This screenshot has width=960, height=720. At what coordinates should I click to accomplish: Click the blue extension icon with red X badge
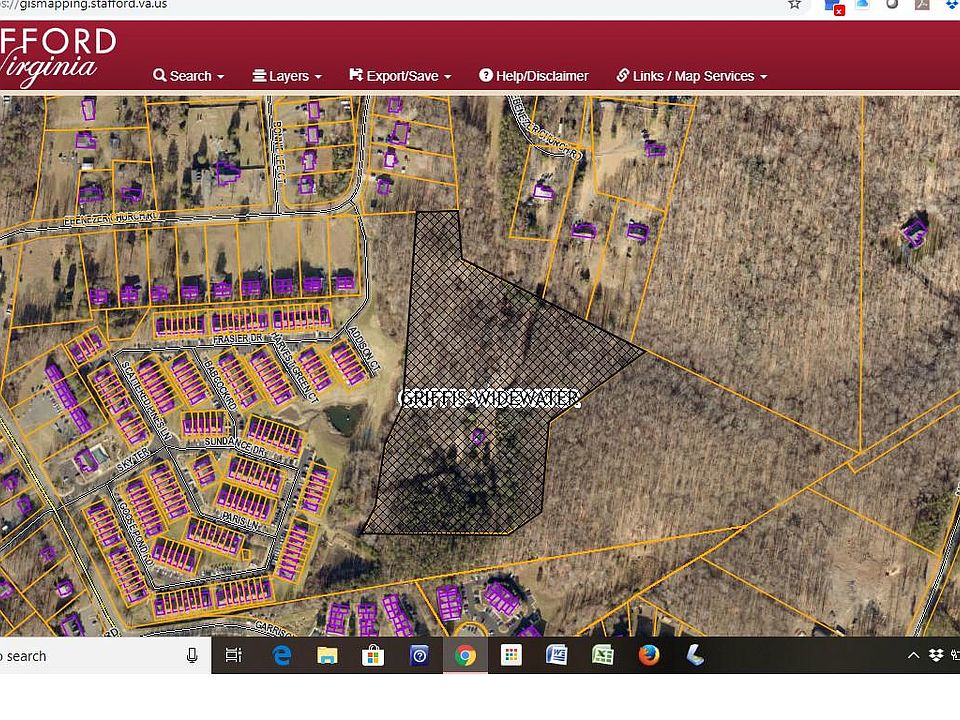tap(834, 6)
